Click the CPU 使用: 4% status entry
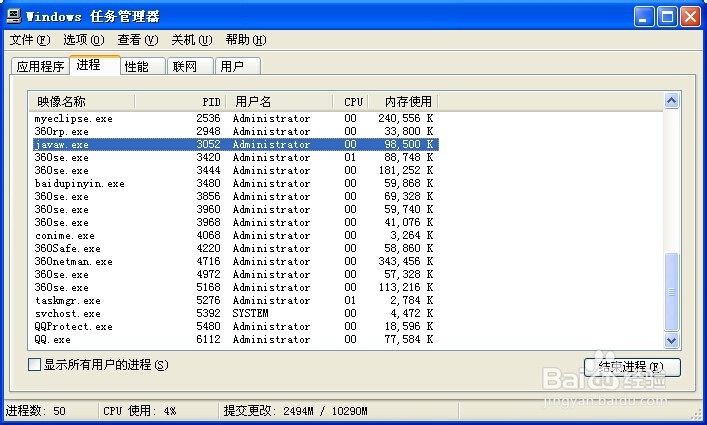The image size is (707, 425). point(140,411)
